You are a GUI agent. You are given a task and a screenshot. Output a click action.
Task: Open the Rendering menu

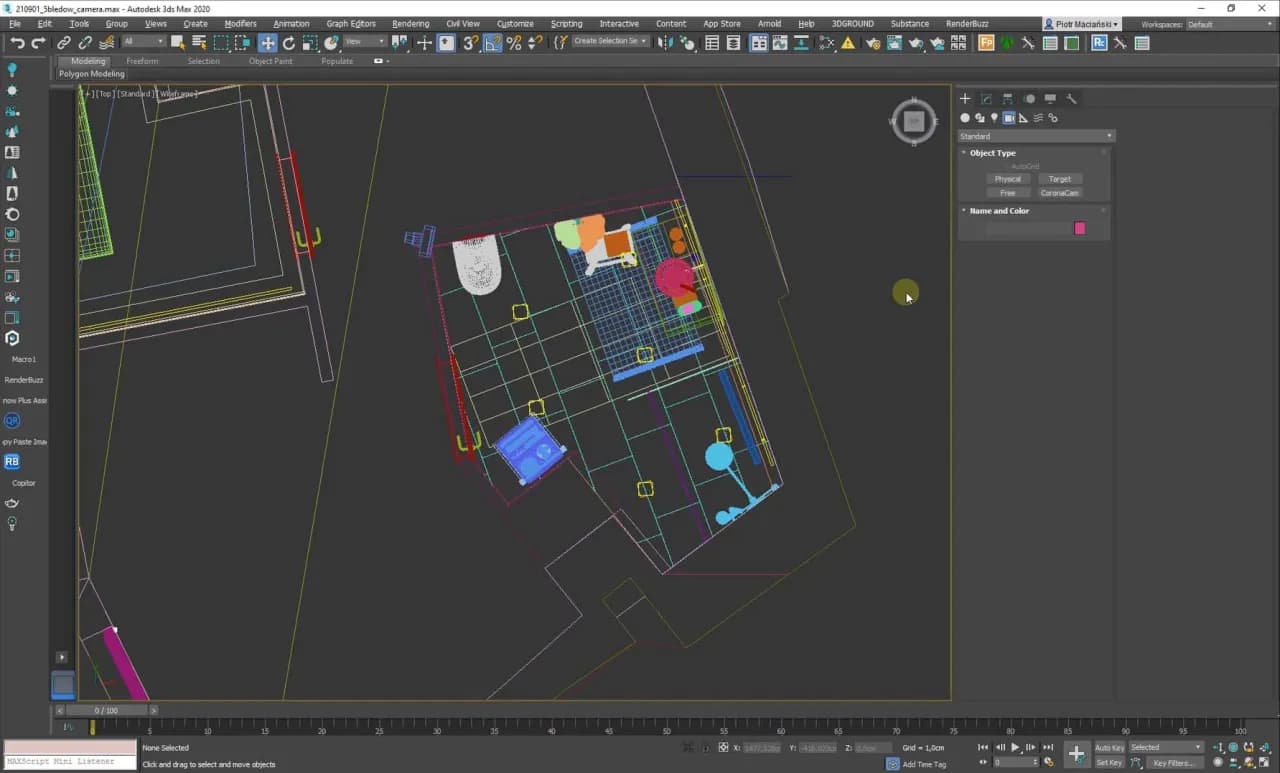point(410,23)
